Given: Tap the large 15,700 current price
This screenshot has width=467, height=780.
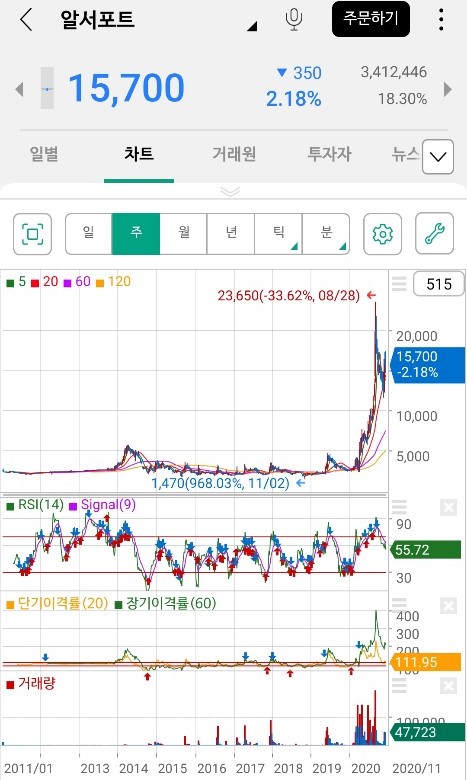Looking at the screenshot, I should coord(126,88).
